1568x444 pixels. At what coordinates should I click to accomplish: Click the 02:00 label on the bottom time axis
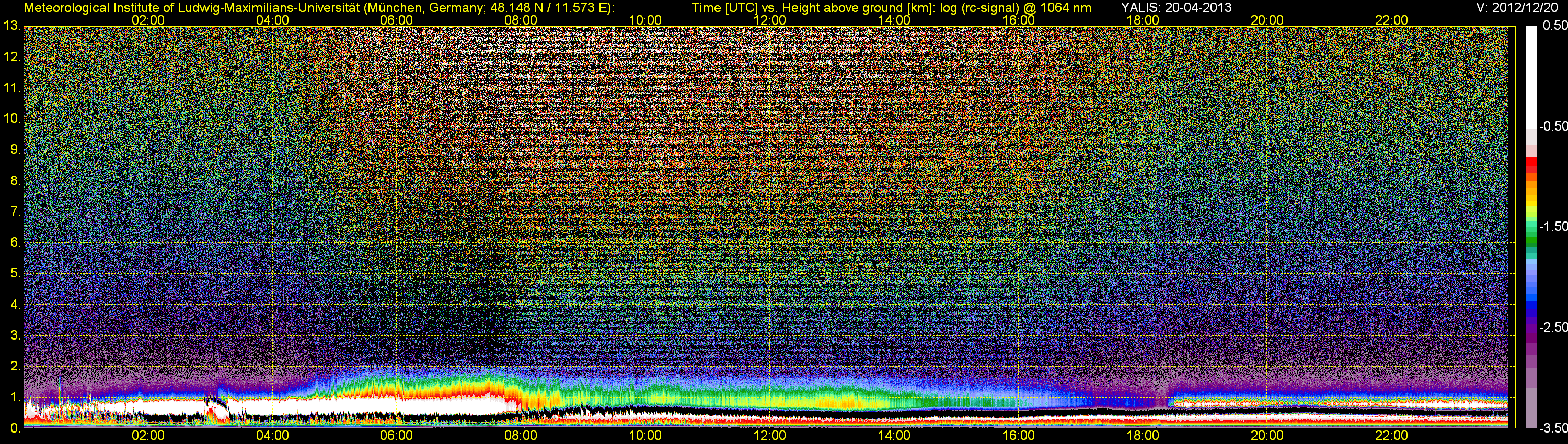pyautogui.click(x=148, y=436)
